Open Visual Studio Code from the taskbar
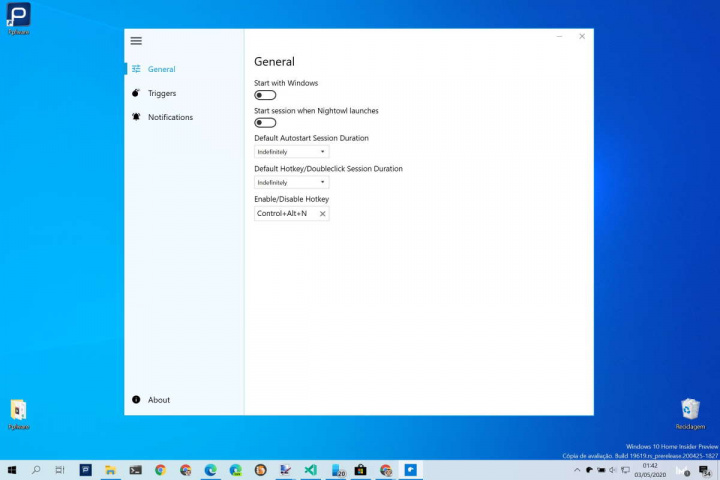This screenshot has height=480, width=720. [x=310, y=470]
